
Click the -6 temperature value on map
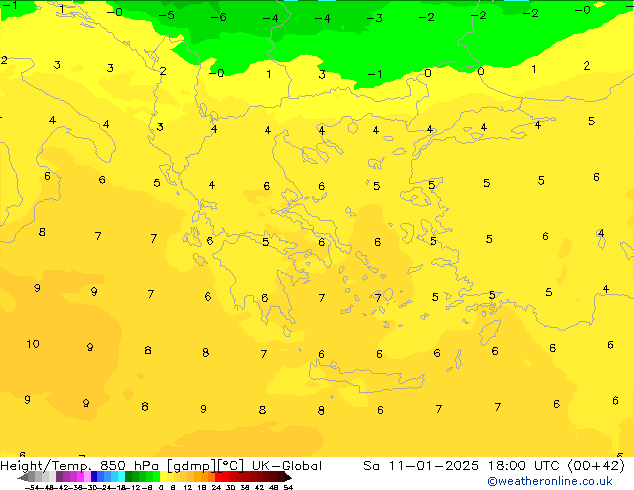(x=218, y=17)
